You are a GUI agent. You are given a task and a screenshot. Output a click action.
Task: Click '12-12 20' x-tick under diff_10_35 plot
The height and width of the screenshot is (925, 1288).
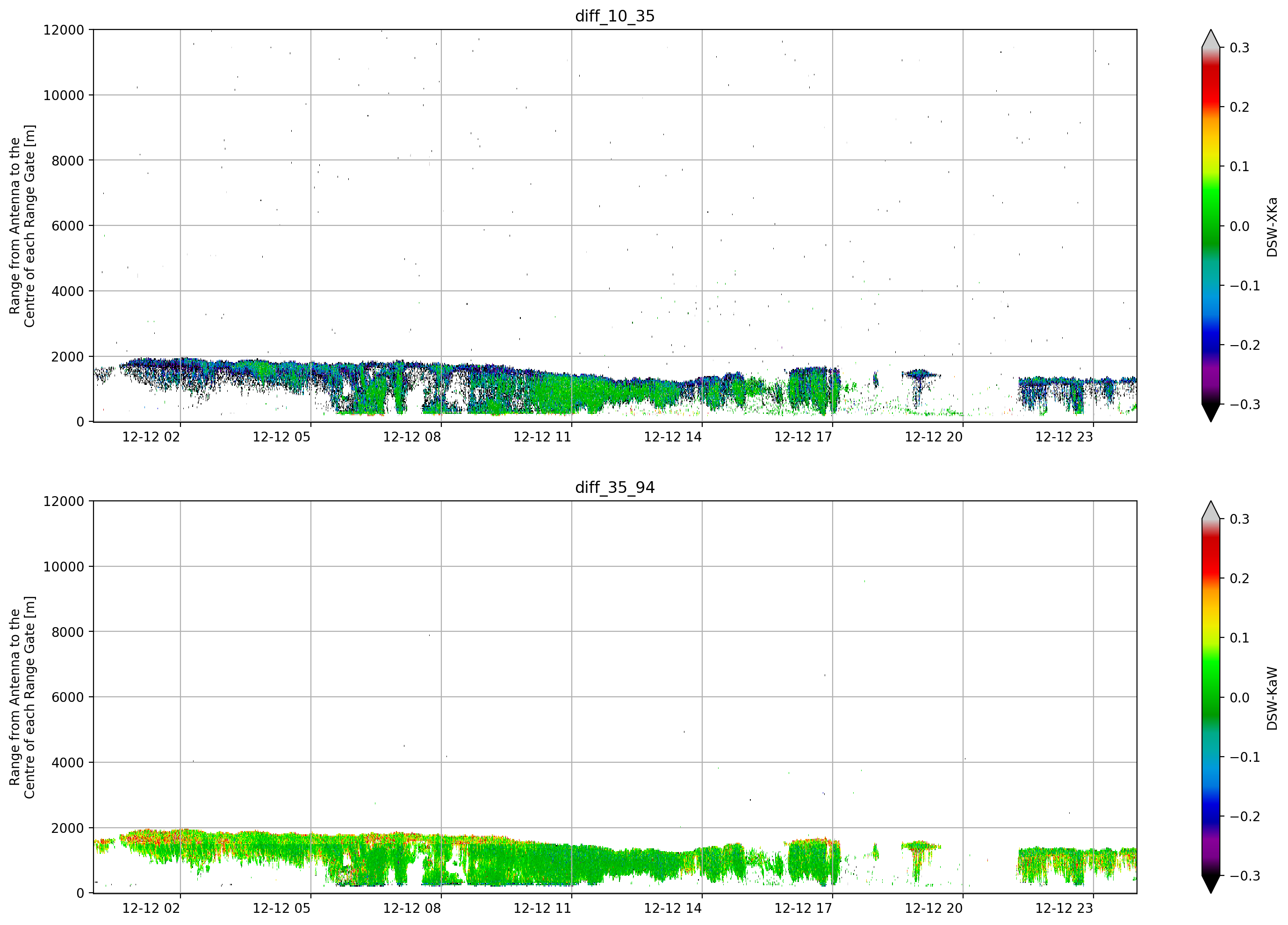click(934, 437)
